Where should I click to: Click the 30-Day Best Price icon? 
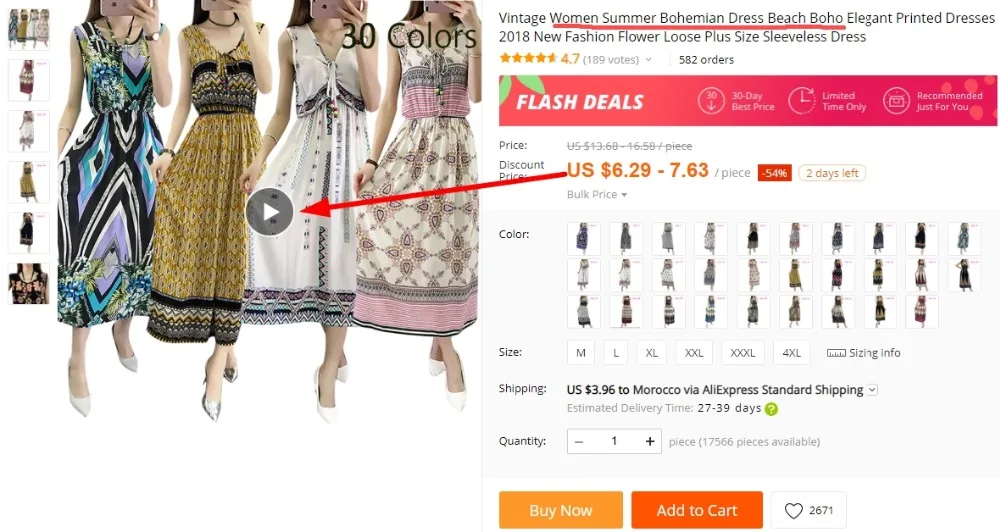click(x=711, y=101)
